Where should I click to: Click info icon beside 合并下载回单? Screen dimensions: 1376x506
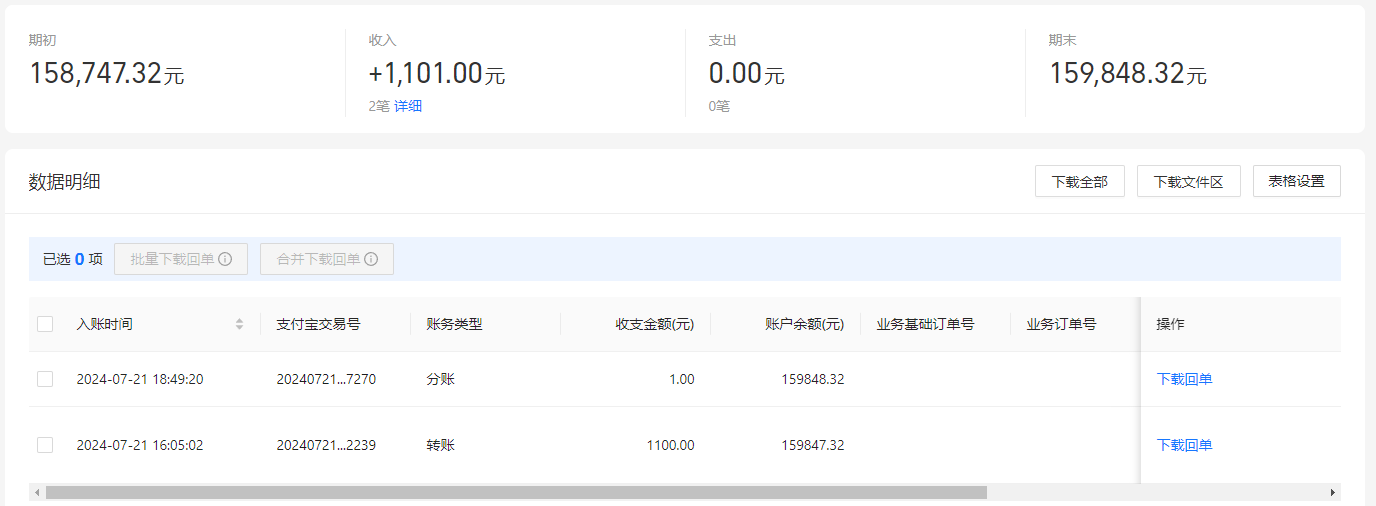click(x=371, y=259)
